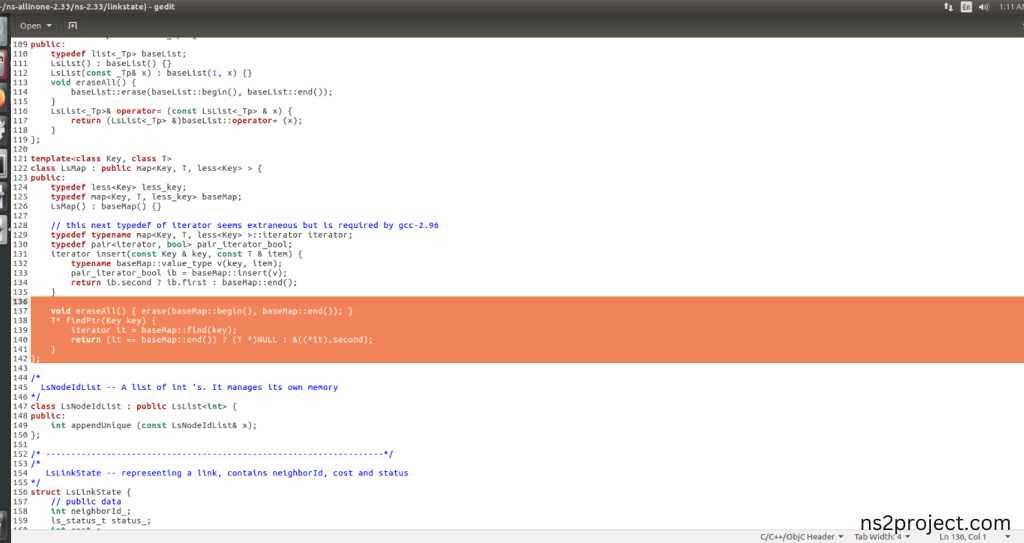Open the network indicator in the top panel
The height and width of the screenshot is (543, 1024).
coord(948,7)
